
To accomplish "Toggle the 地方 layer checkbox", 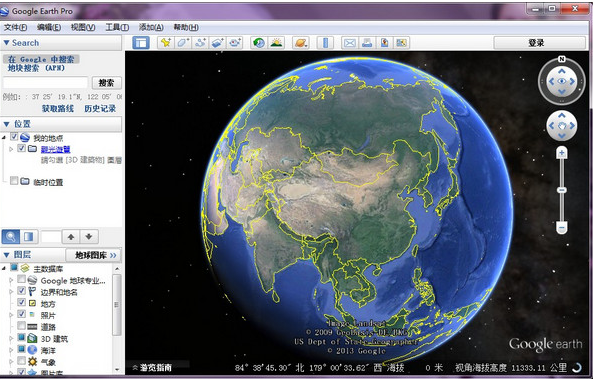I will point(22,303).
